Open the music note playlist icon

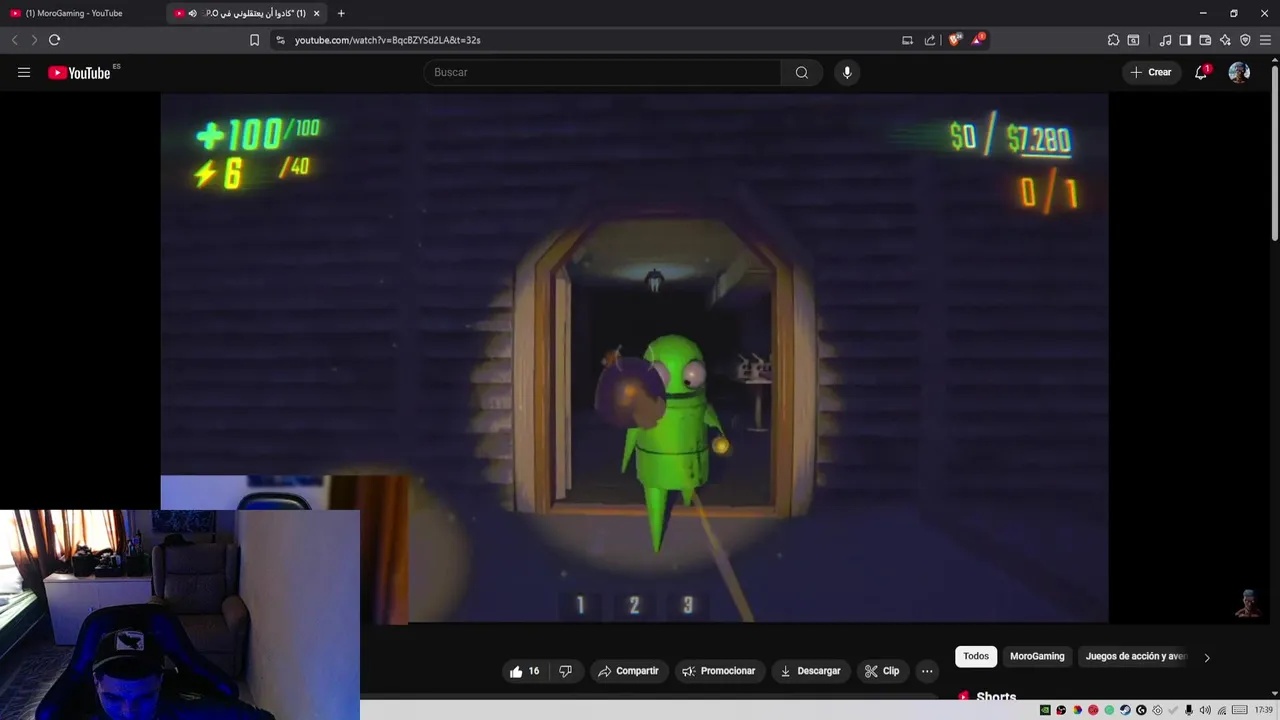pyautogui.click(x=1165, y=40)
